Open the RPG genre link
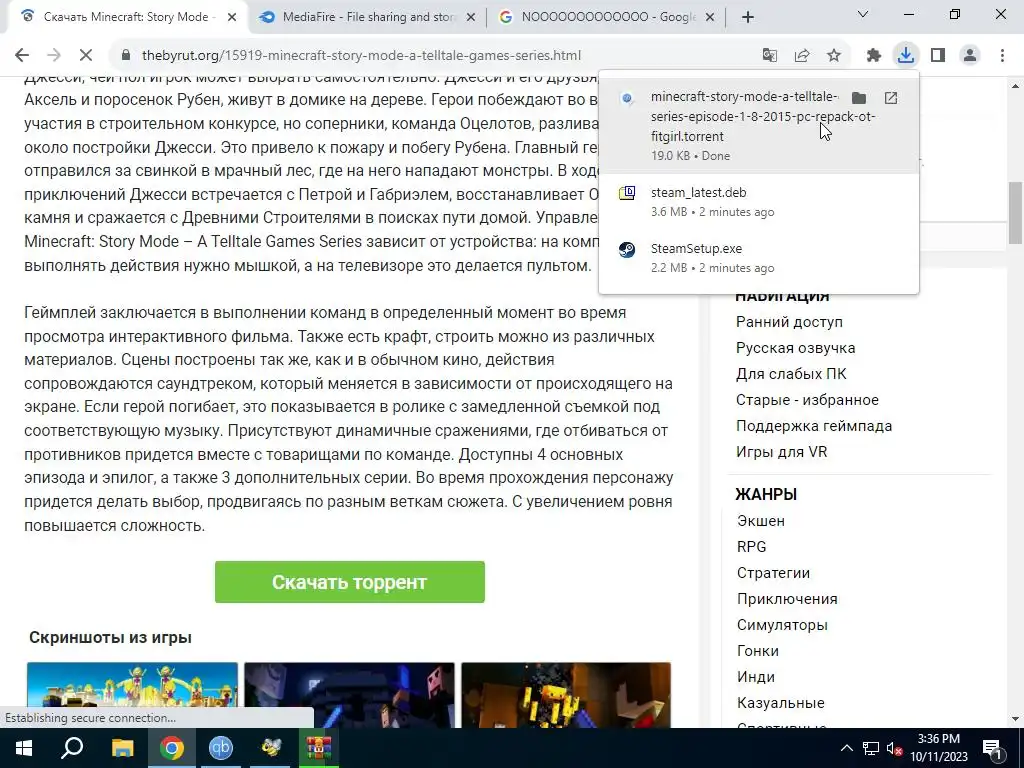Screen dimensions: 1024x768 pos(751,547)
